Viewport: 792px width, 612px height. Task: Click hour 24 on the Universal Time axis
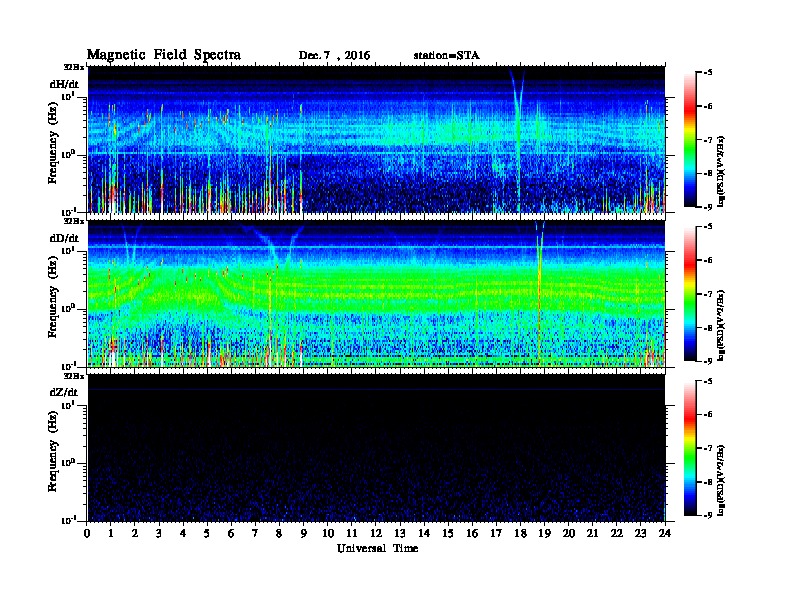pyautogui.click(x=665, y=533)
